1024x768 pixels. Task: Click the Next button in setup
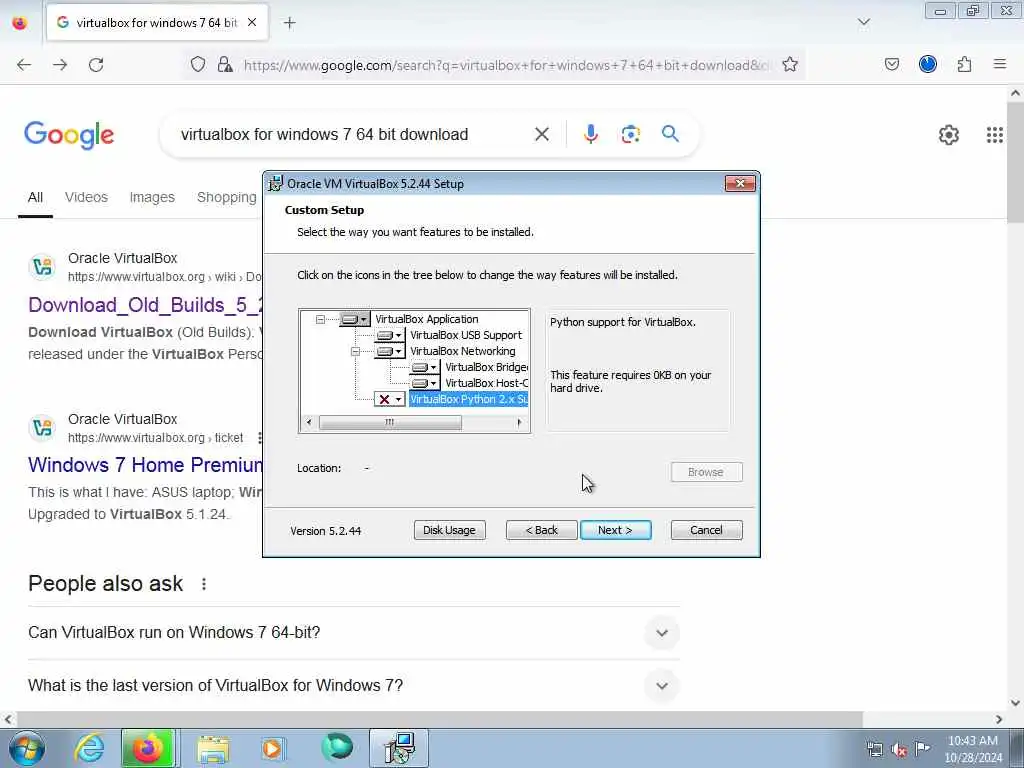(x=615, y=530)
